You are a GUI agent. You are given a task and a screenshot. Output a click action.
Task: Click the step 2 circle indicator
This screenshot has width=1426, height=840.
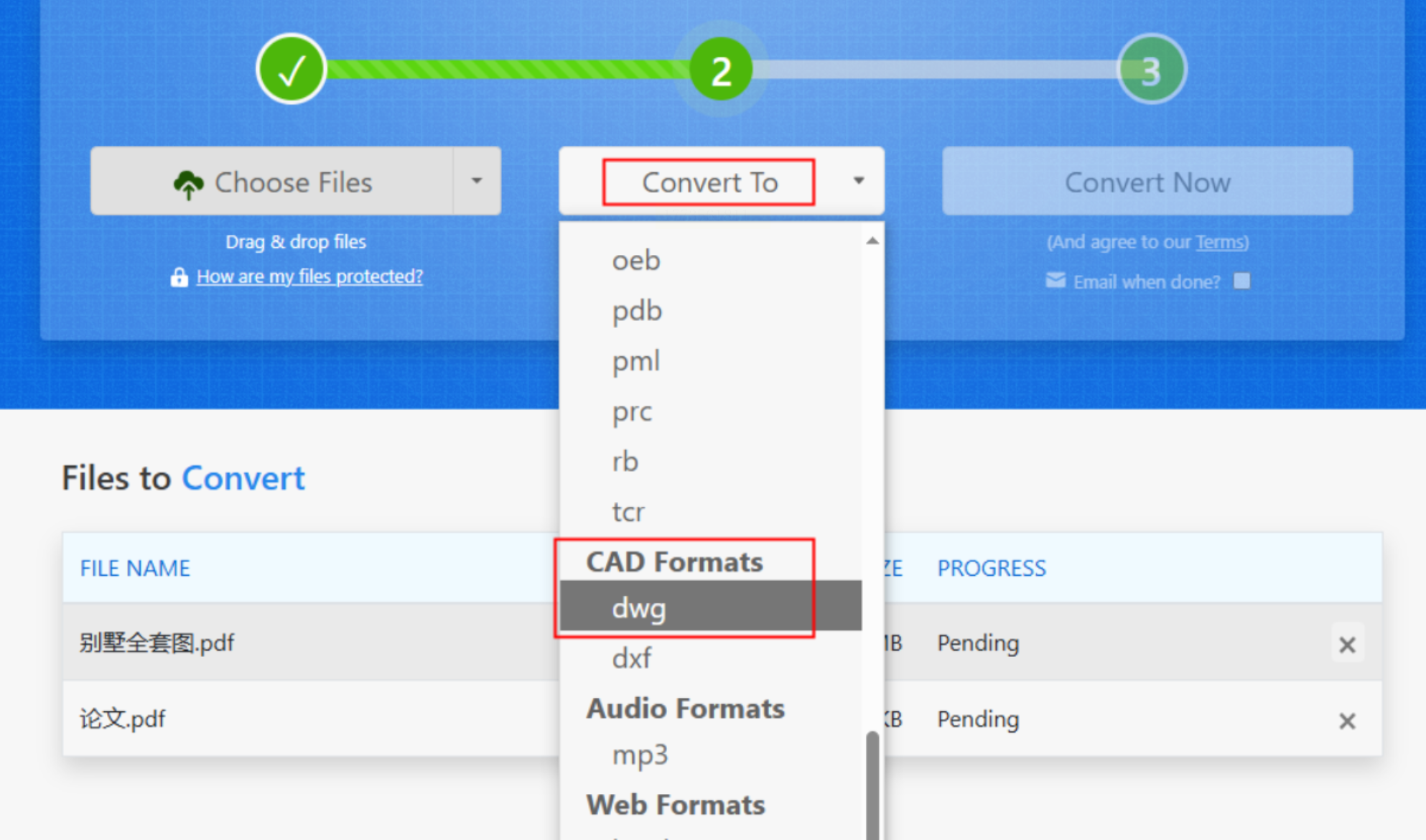click(x=721, y=70)
